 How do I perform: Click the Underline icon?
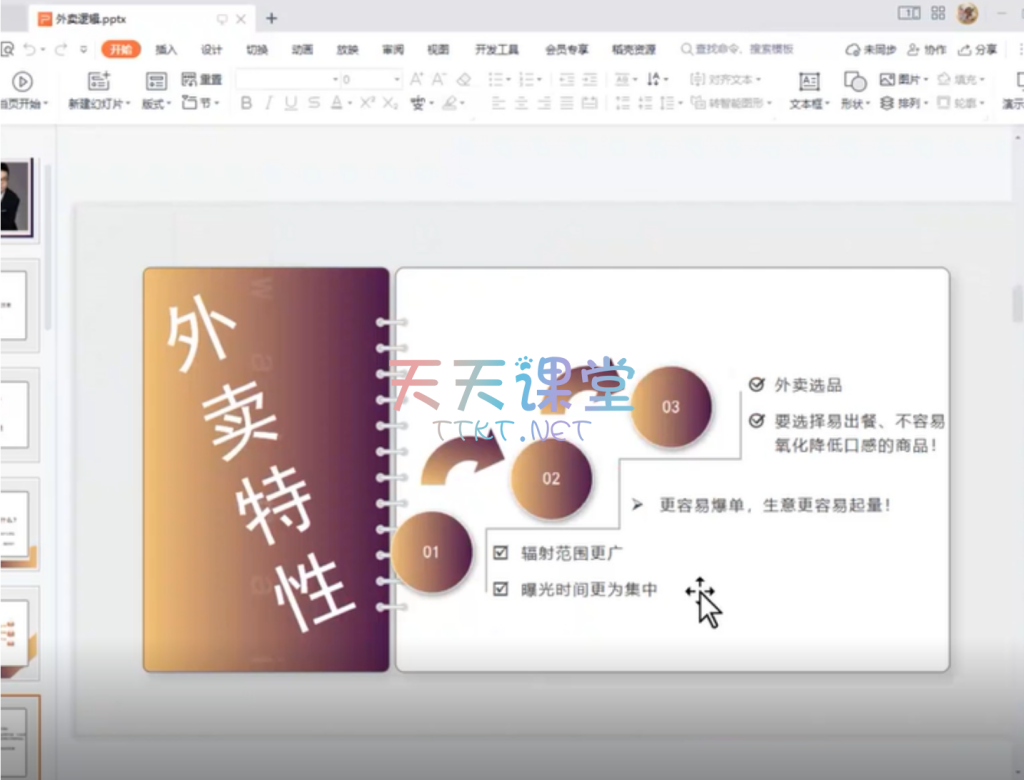(290, 103)
